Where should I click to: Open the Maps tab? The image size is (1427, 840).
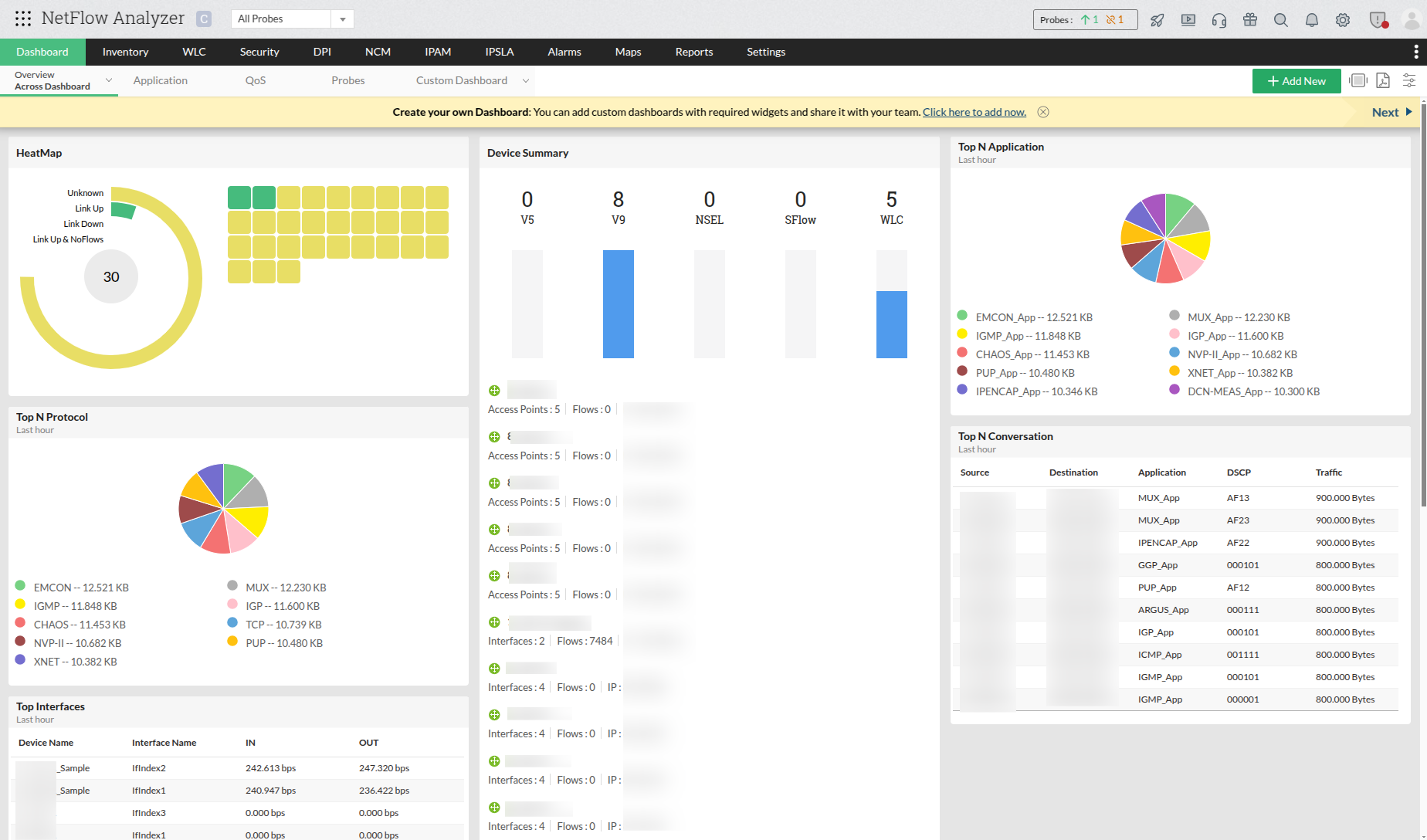(x=628, y=52)
